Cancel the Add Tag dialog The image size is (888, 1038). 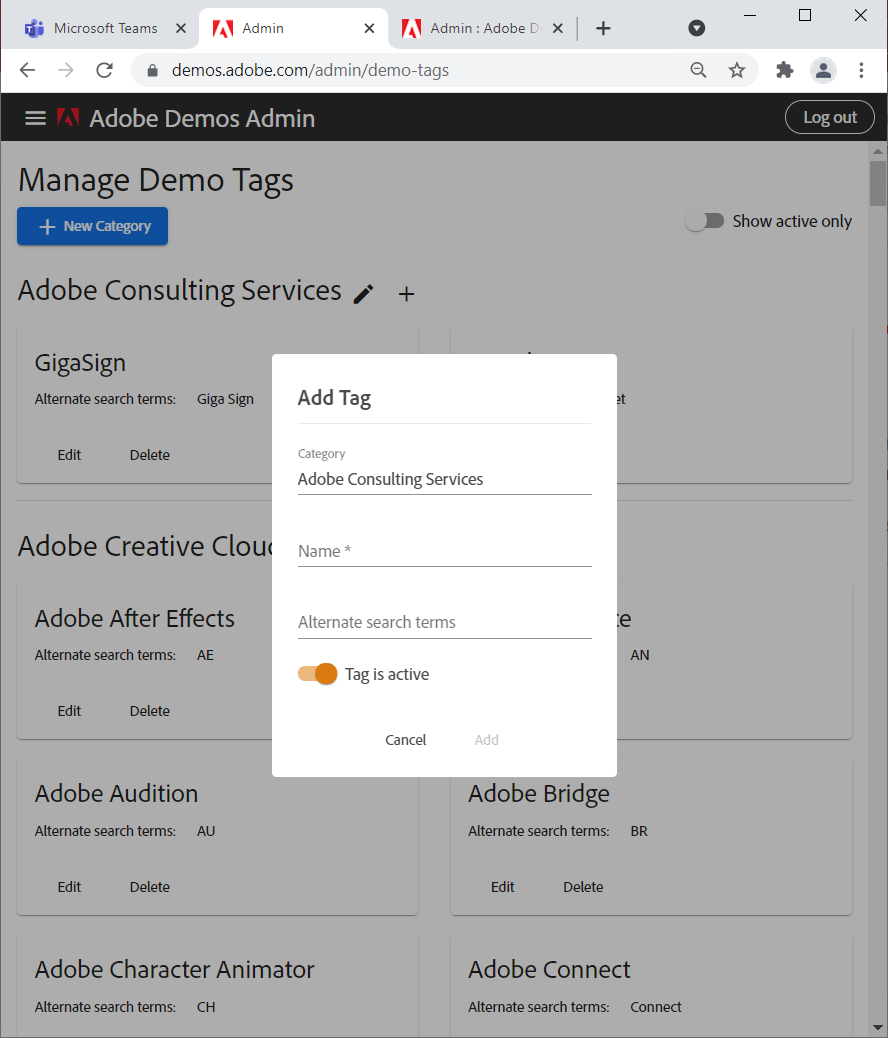(406, 740)
